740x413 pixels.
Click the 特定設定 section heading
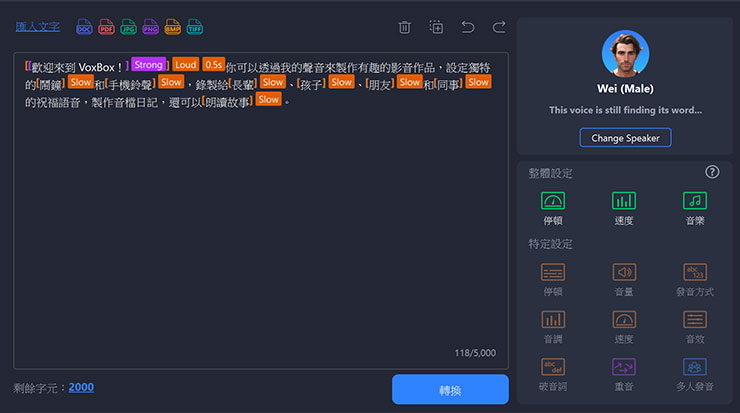click(x=550, y=244)
